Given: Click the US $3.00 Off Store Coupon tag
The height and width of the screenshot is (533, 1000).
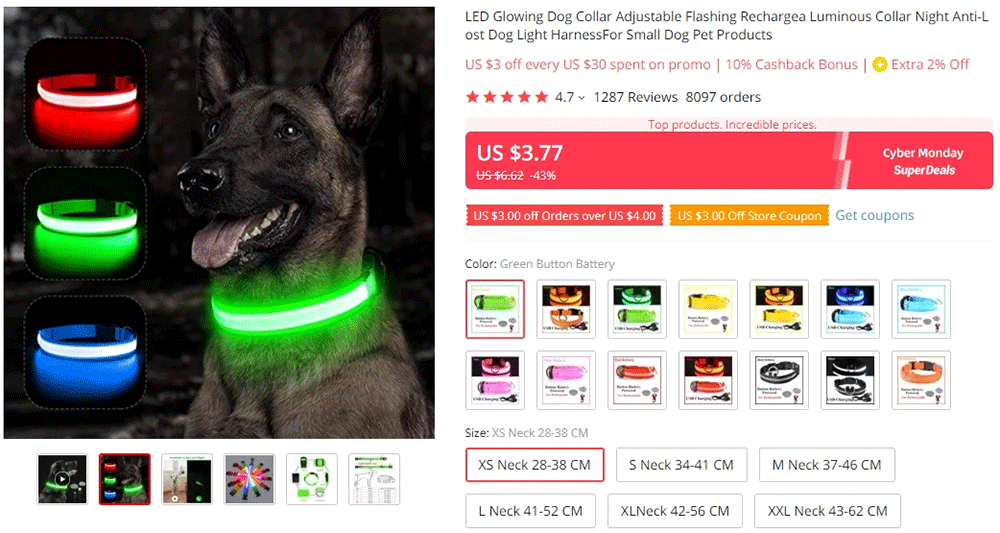Looking at the screenshot, I should [749, 215].
